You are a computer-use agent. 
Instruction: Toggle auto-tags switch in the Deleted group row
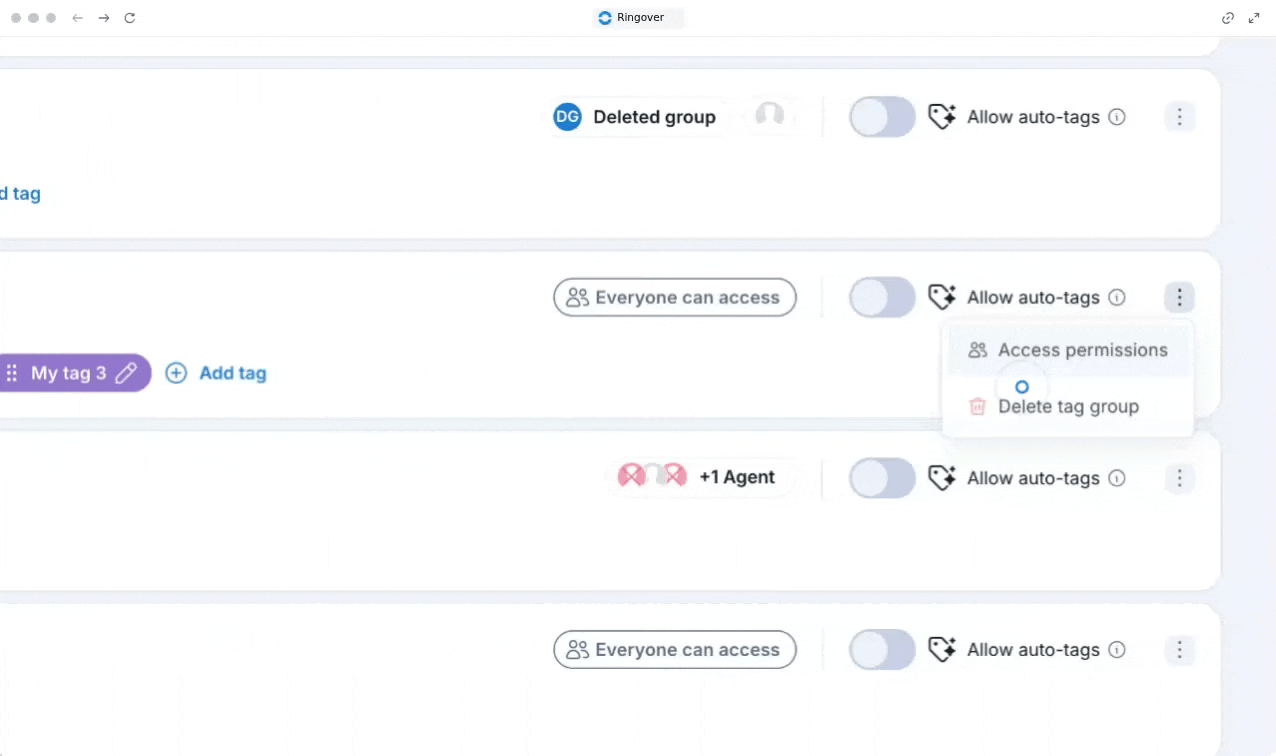click(882, 117)
